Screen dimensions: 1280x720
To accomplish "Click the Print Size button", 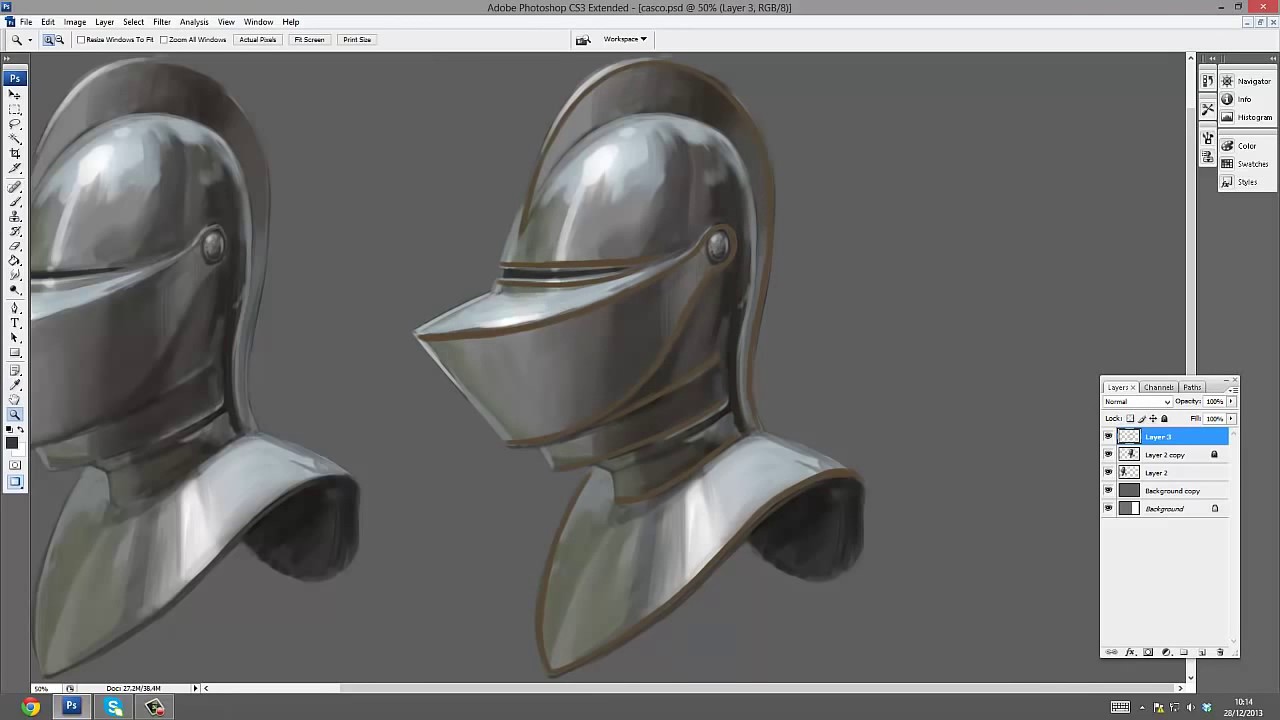I will coord(357,39).
